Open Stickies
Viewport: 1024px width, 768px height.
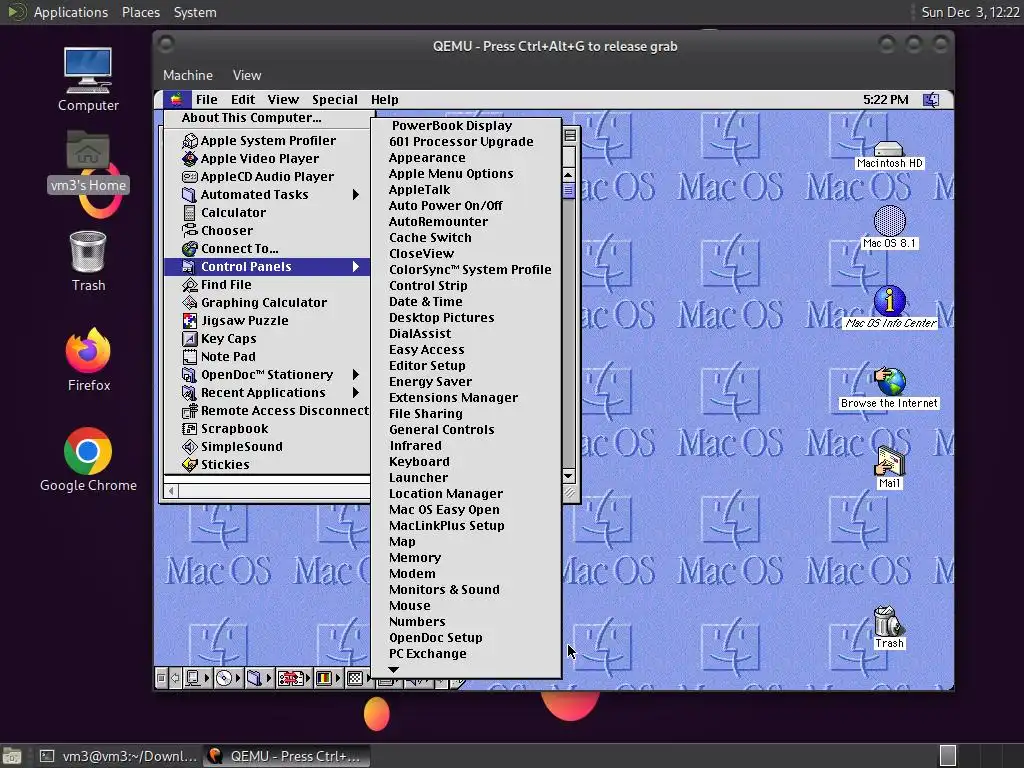[267, 464]
